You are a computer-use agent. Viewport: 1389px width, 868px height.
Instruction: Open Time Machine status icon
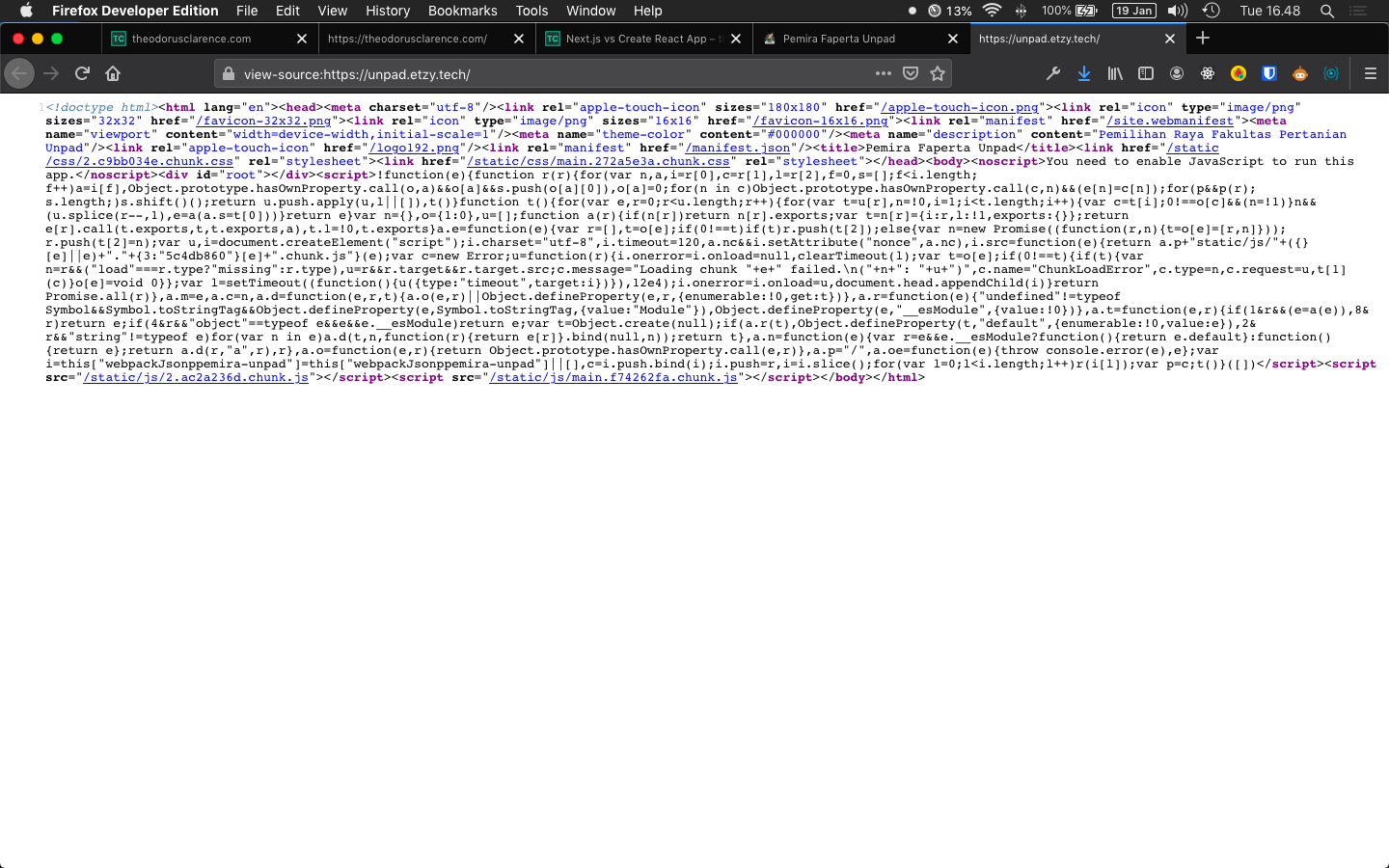[1212, 11]
